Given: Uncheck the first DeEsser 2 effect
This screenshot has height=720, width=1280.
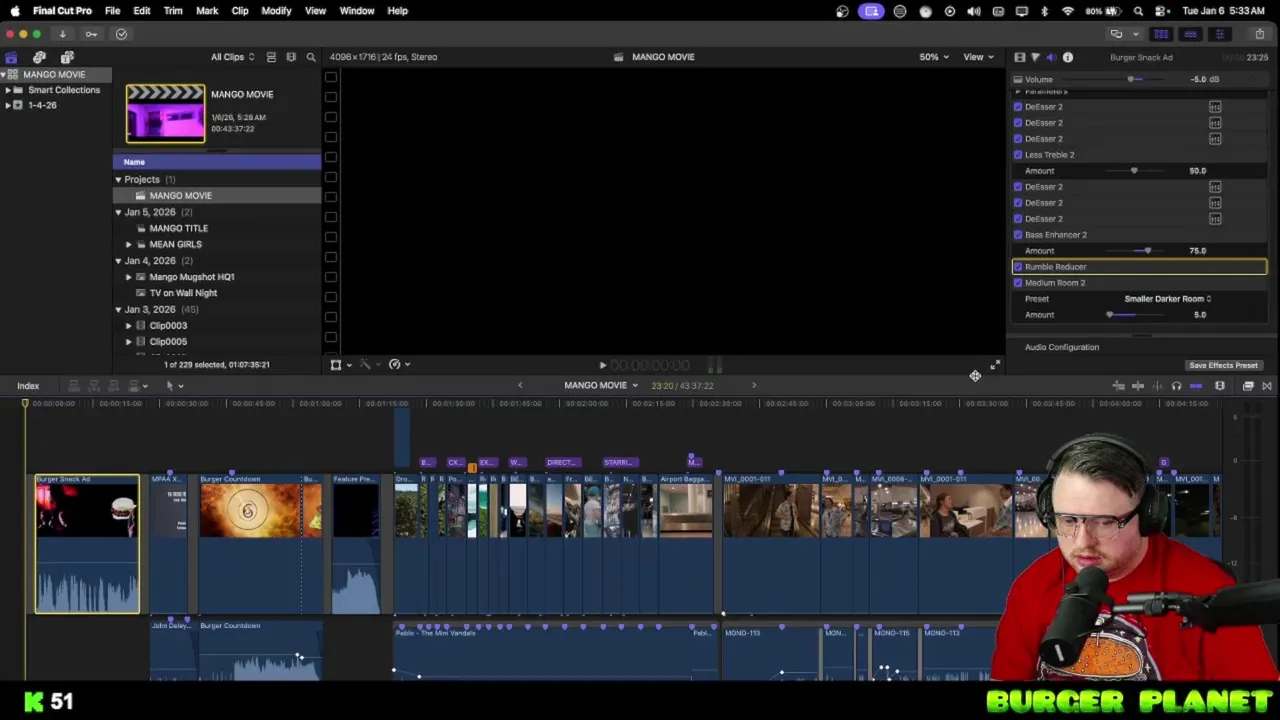Looking at the screenshot, I should point(1018,107).
